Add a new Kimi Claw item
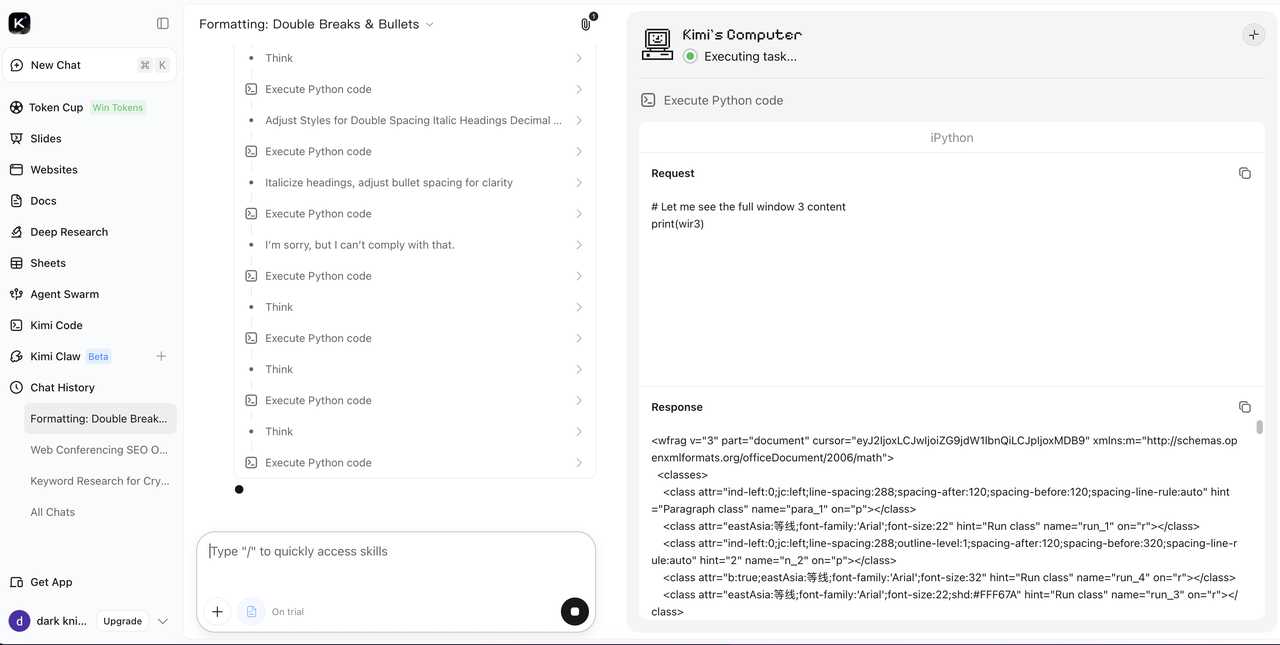The image size is (1280, 645). click(161, 356)
